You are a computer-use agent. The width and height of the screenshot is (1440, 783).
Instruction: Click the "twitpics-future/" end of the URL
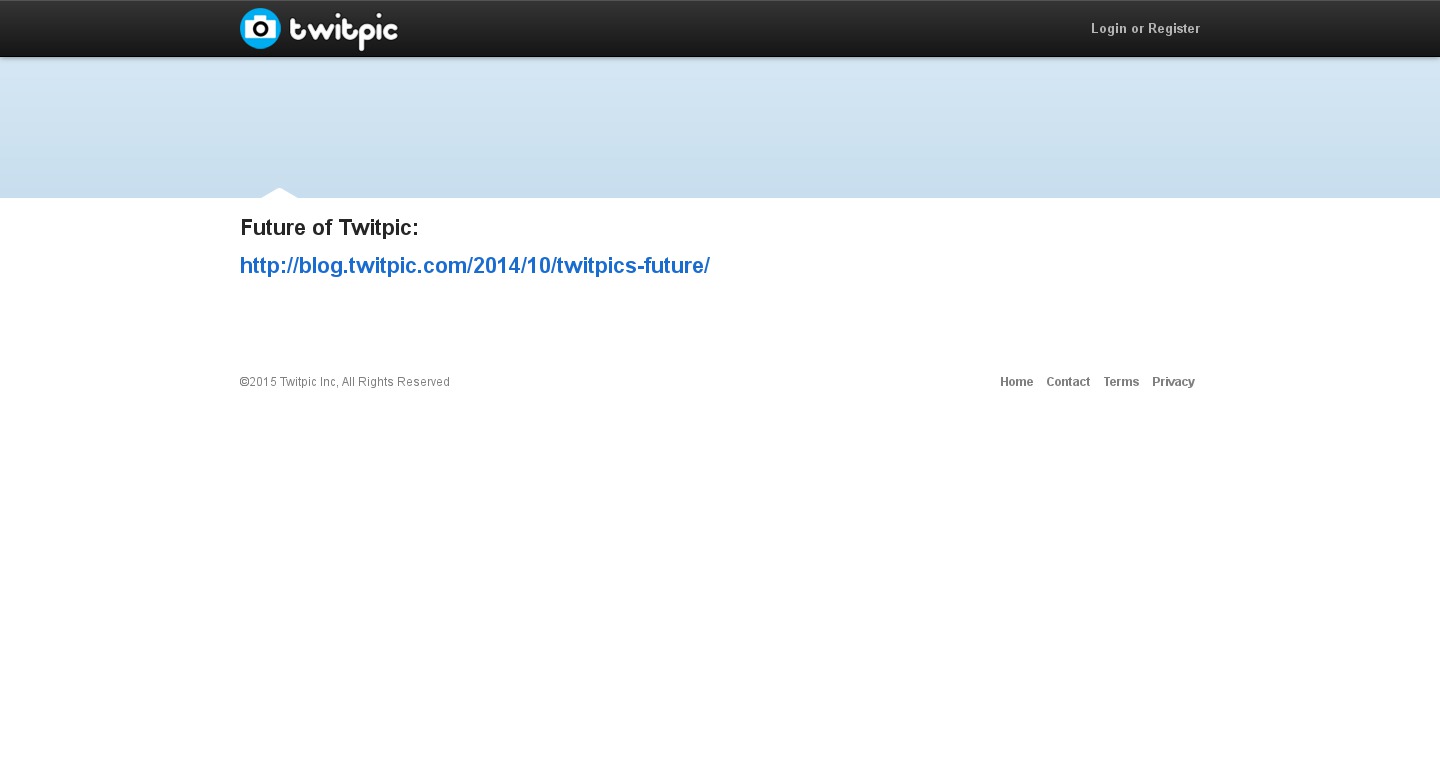pos(632,266)
